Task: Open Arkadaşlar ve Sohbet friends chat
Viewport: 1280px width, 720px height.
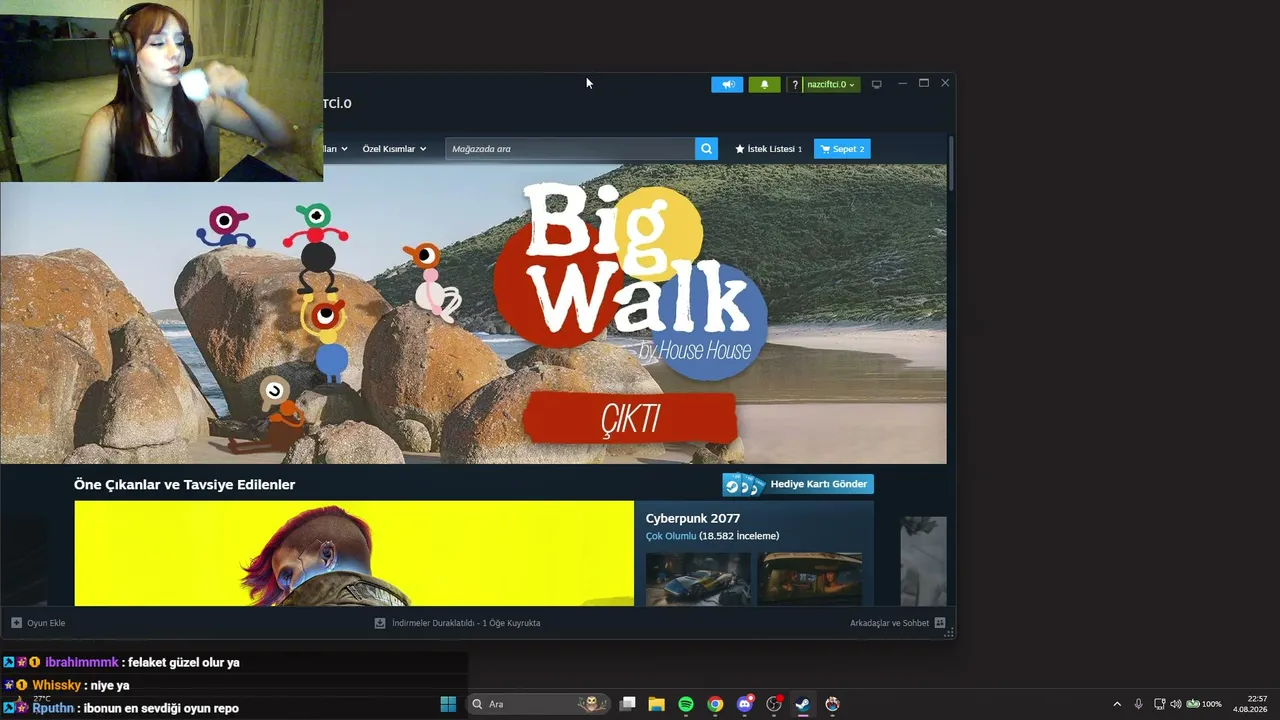Action: [897, 623]
